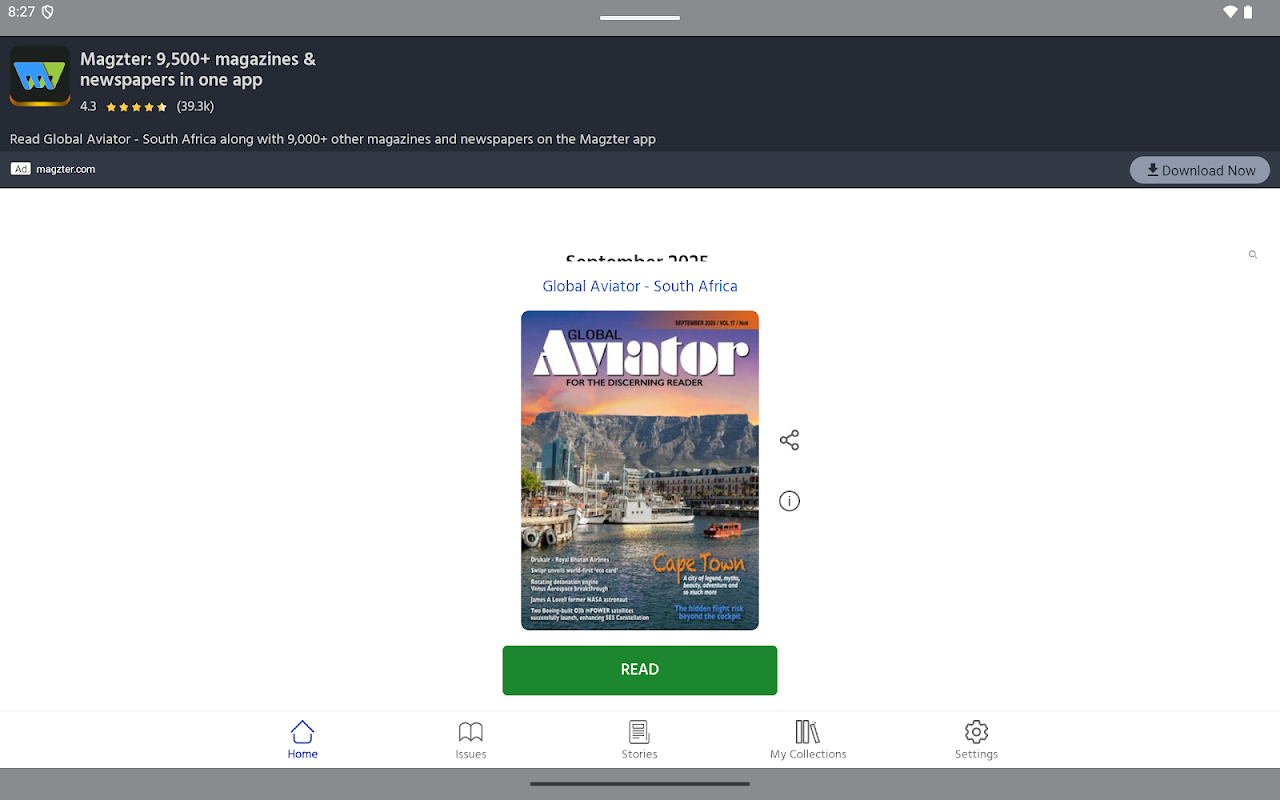The image size is (1280, 800).
Task: Open the magzter.com advertiser link
Action: click(66, 169)
